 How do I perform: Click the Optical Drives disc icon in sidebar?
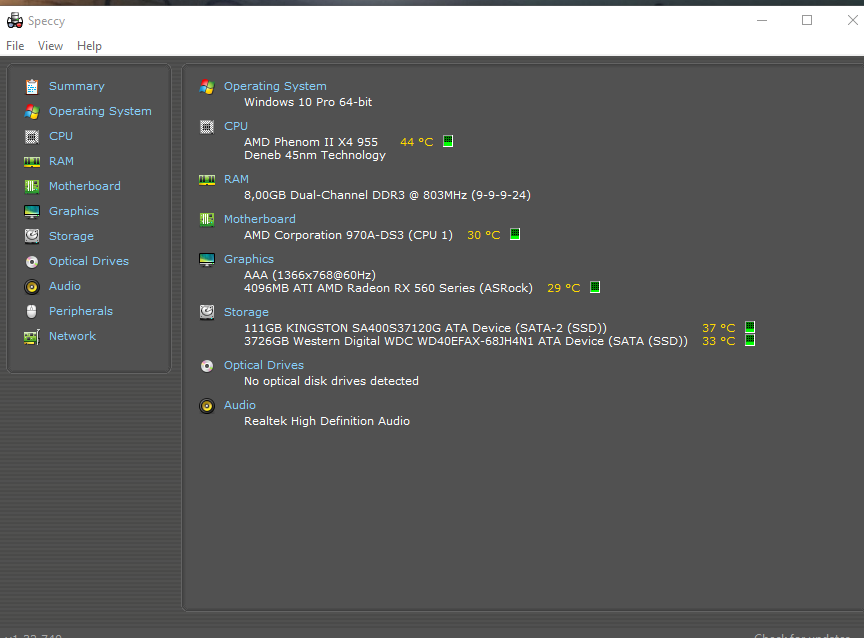click(32, 262)
